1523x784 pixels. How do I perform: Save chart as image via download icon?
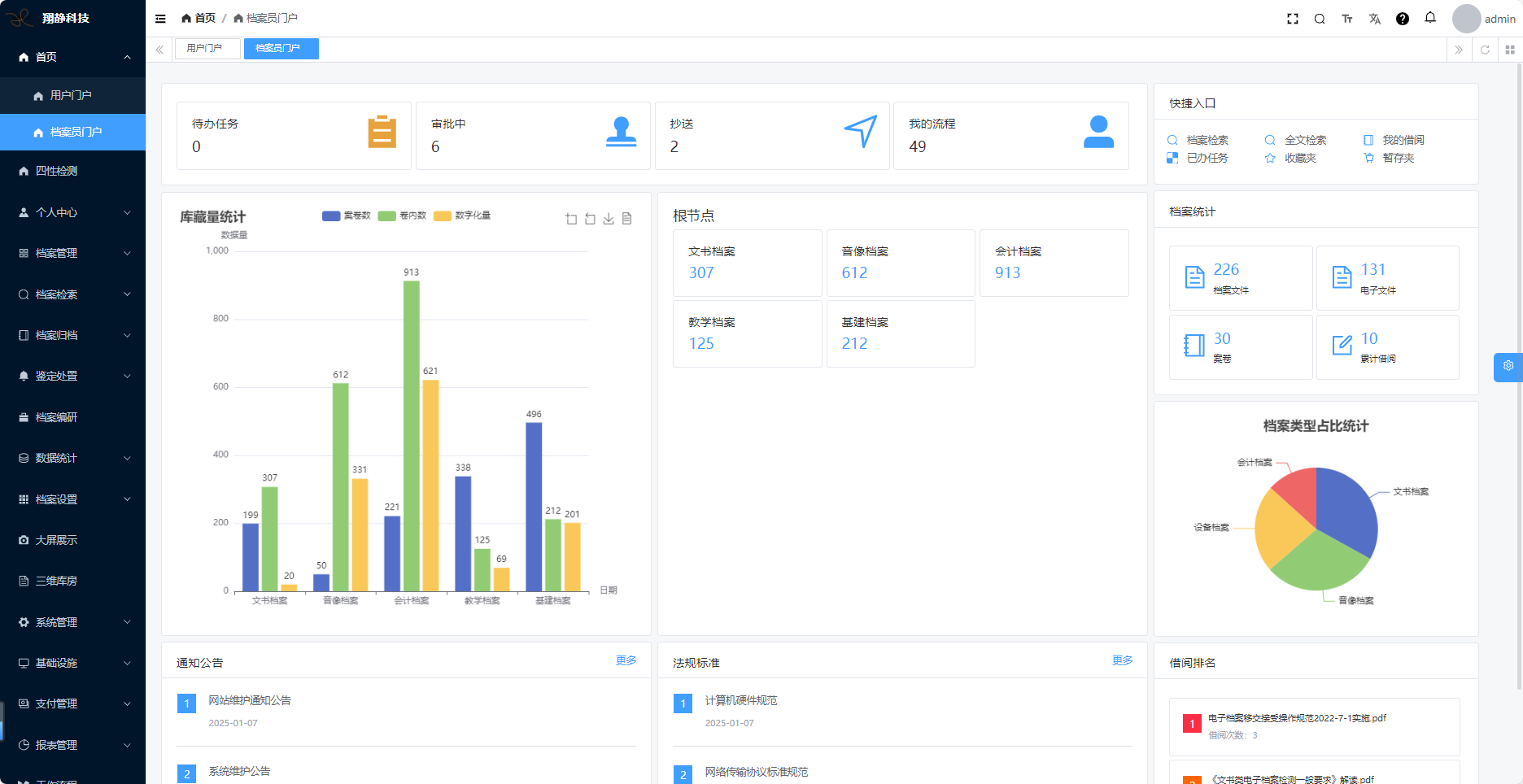[x=609, y=219]
